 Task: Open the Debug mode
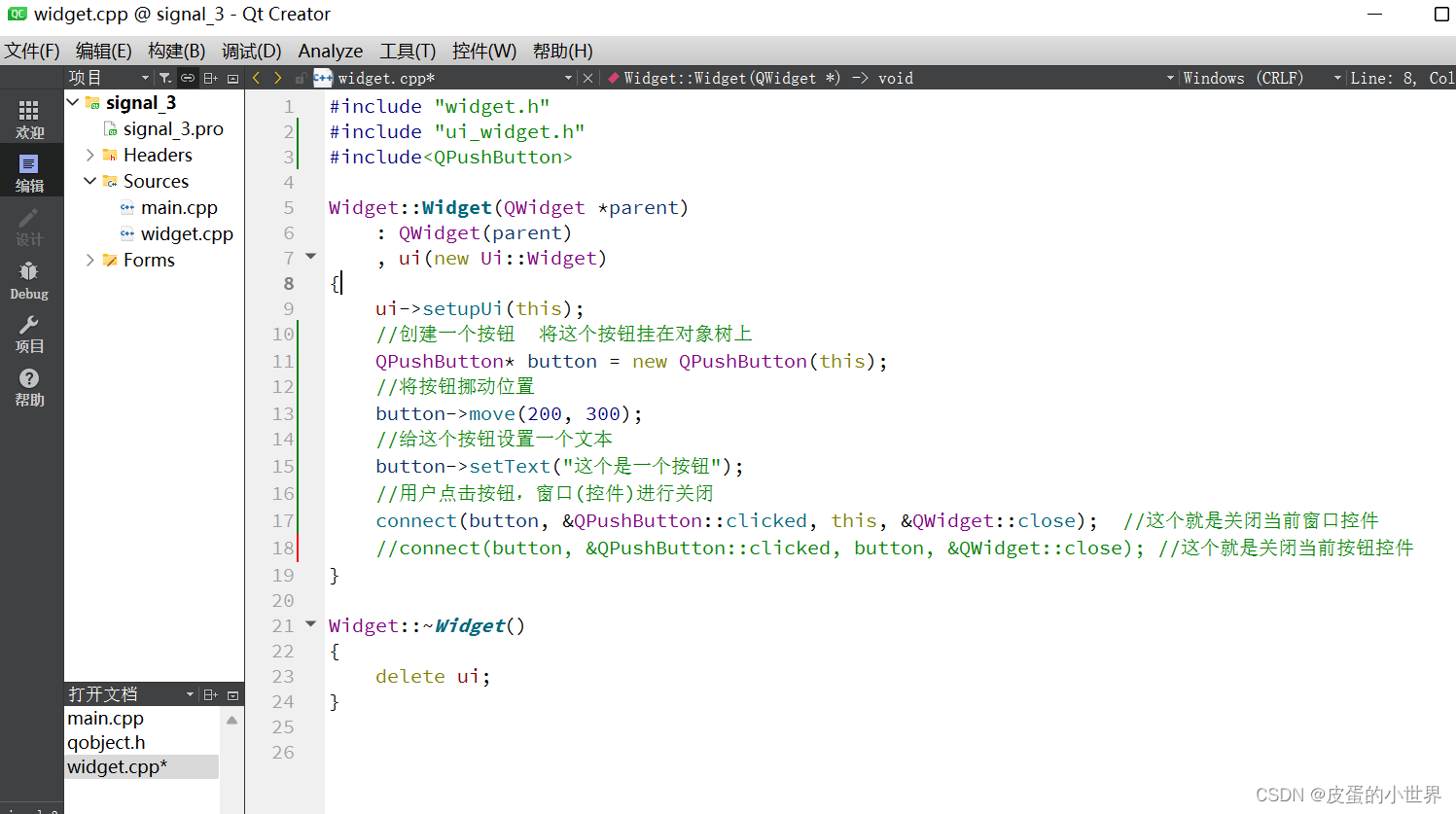(29, 280)
